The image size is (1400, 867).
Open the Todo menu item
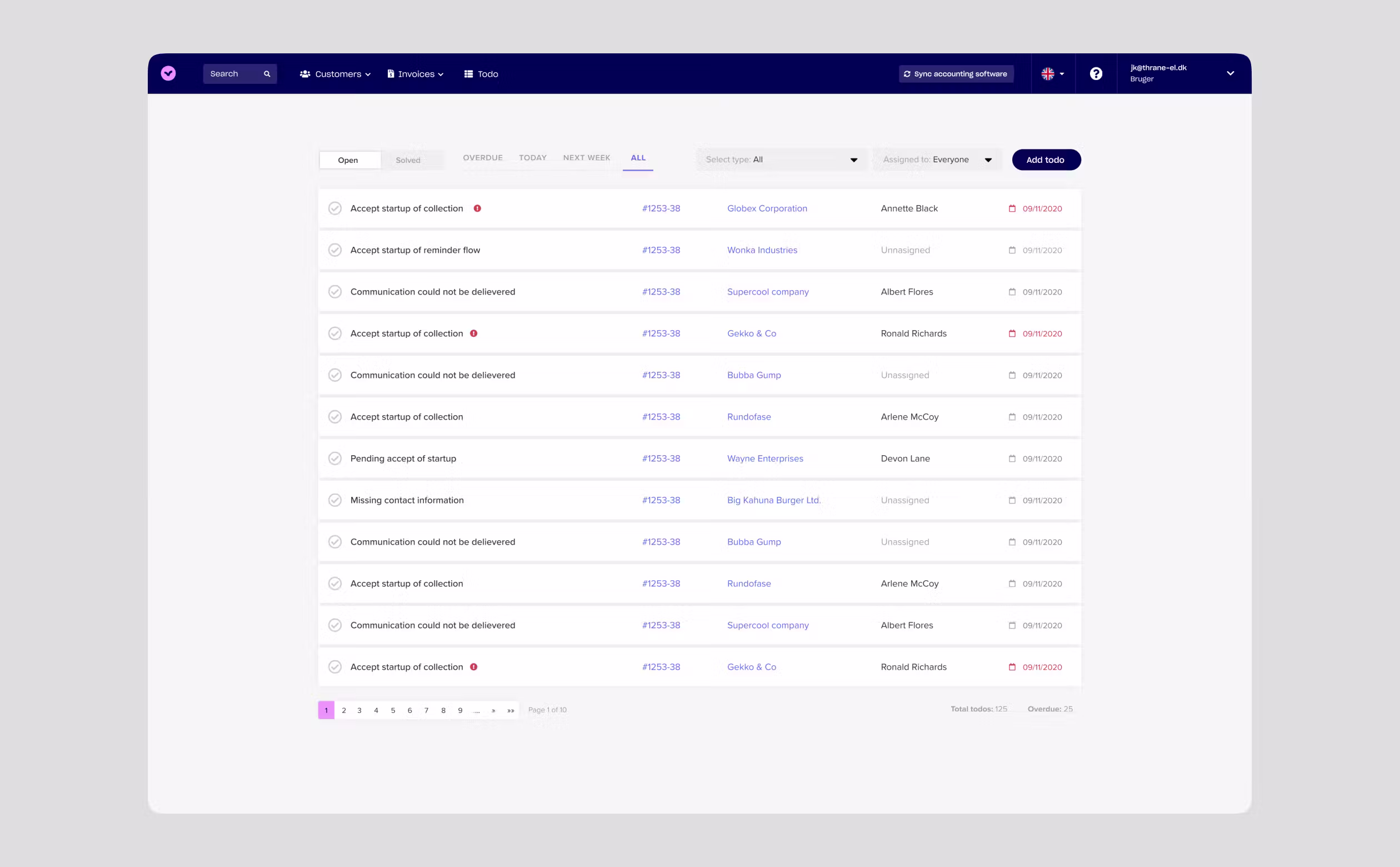[x=481, y=74]
